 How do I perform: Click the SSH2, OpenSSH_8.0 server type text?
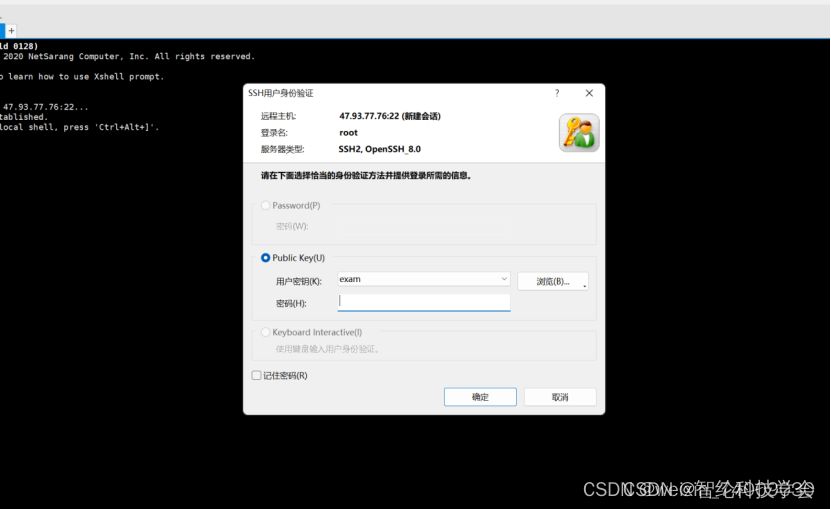[380, 149]
